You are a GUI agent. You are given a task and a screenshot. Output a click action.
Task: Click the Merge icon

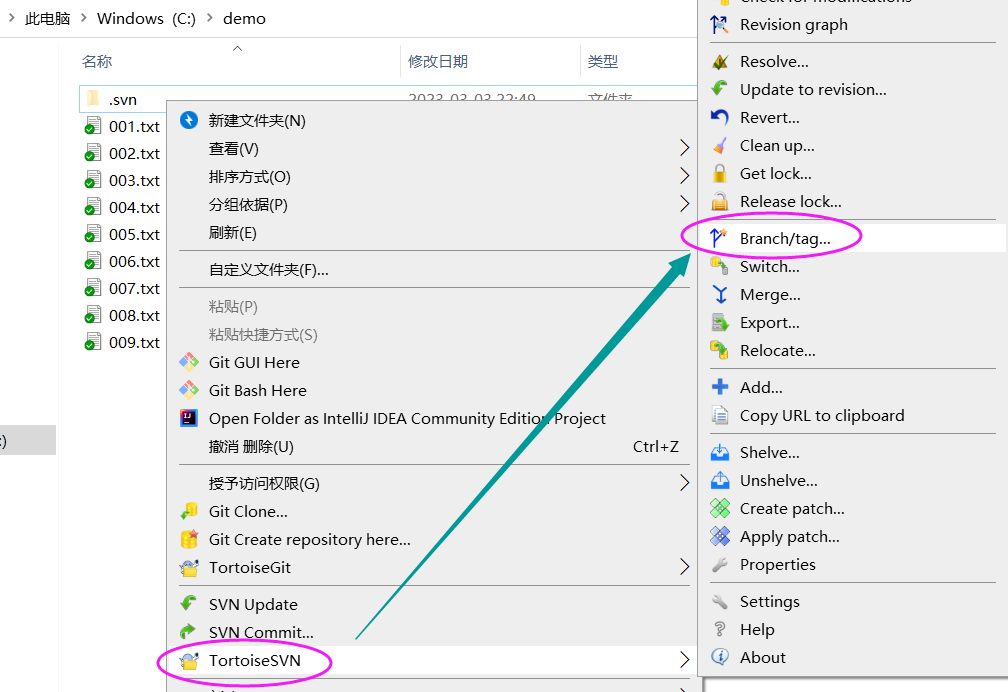pos(720,295)
